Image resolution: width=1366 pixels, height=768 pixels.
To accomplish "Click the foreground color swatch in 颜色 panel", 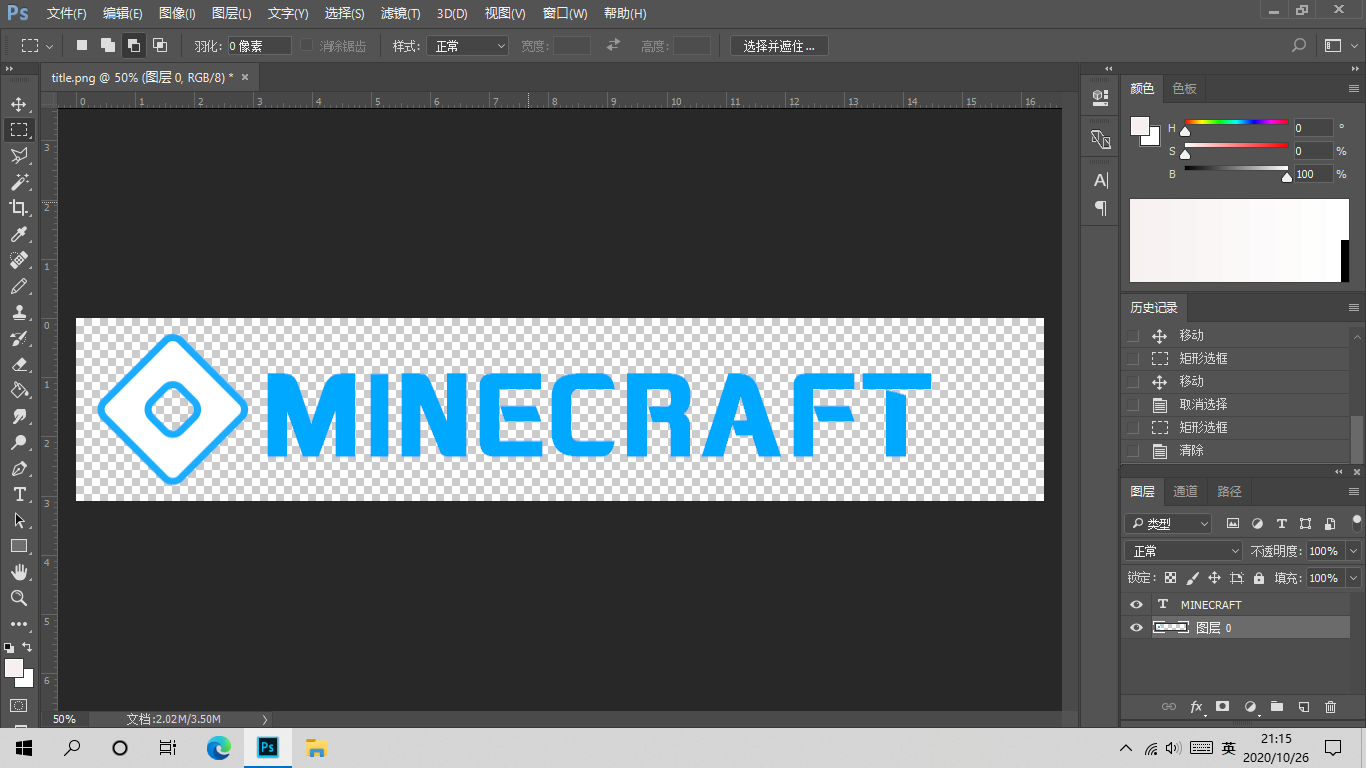I will (x=1140, y=126).
